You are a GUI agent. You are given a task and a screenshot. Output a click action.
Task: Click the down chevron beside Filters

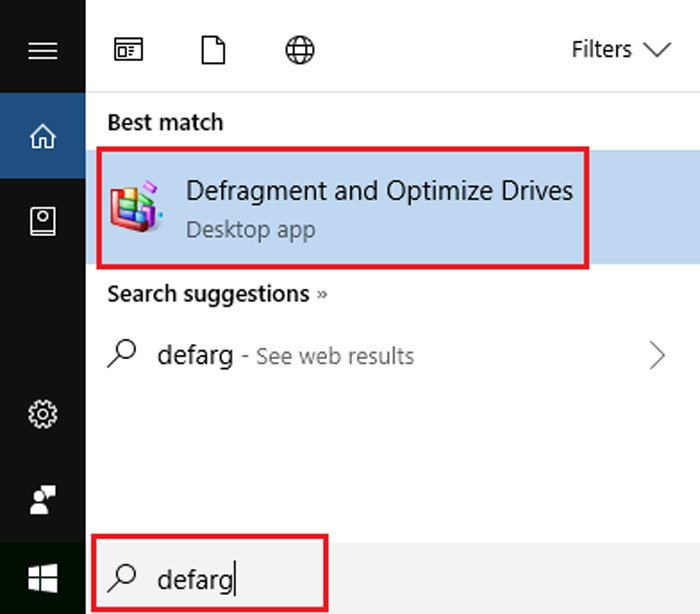pyautogui.click(x=657, y=50)
